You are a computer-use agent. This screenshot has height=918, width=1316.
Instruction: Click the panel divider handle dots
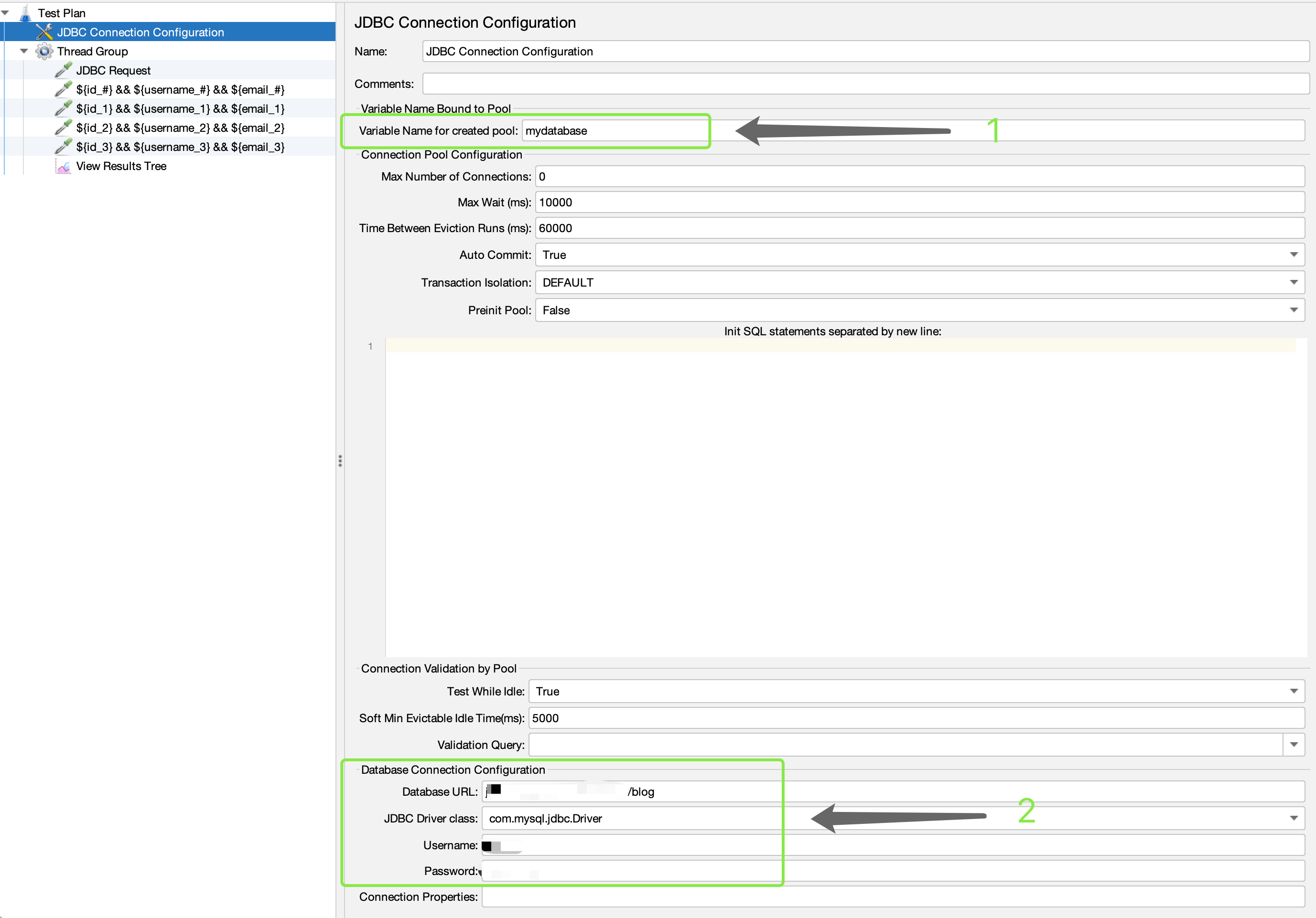click(340, 461)
